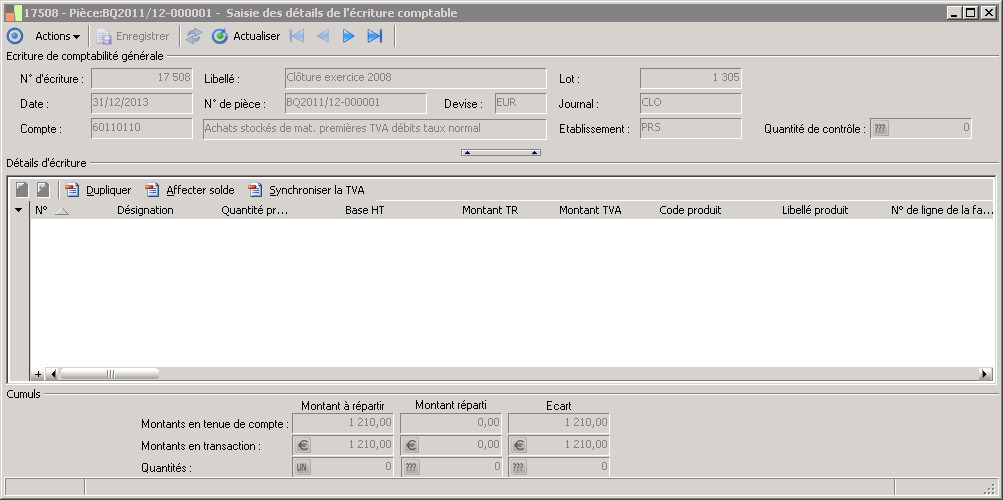Viewport: 1003px width, 500px height.
Task: Click Ecart tenue de compte field
Action: pyautogui.click(x=559, y=423)
